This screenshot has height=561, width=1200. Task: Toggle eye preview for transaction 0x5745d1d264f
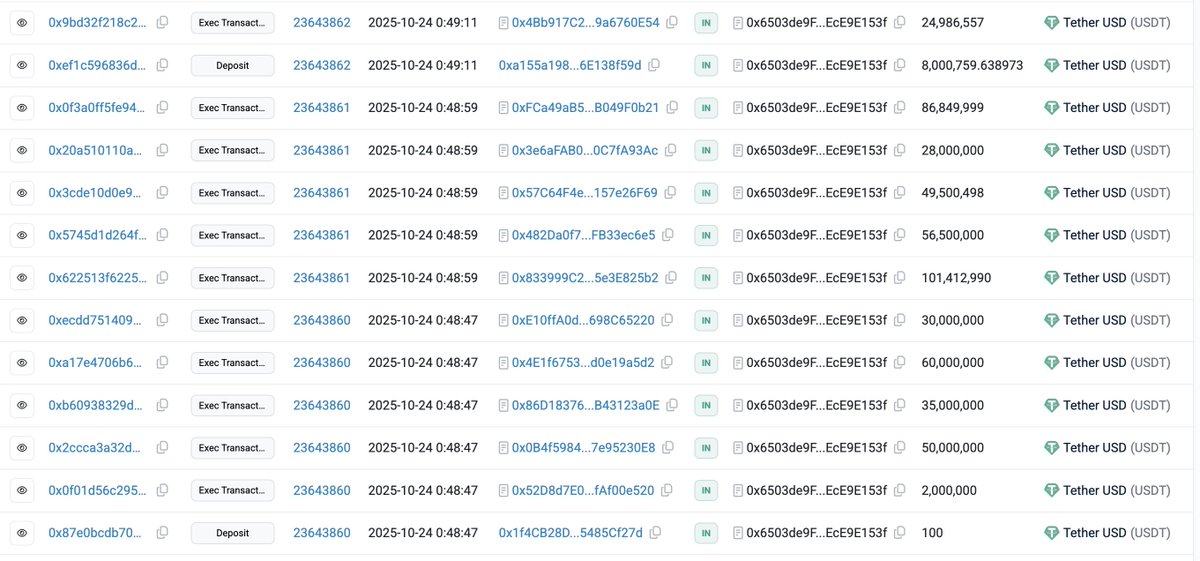[21, 235]
